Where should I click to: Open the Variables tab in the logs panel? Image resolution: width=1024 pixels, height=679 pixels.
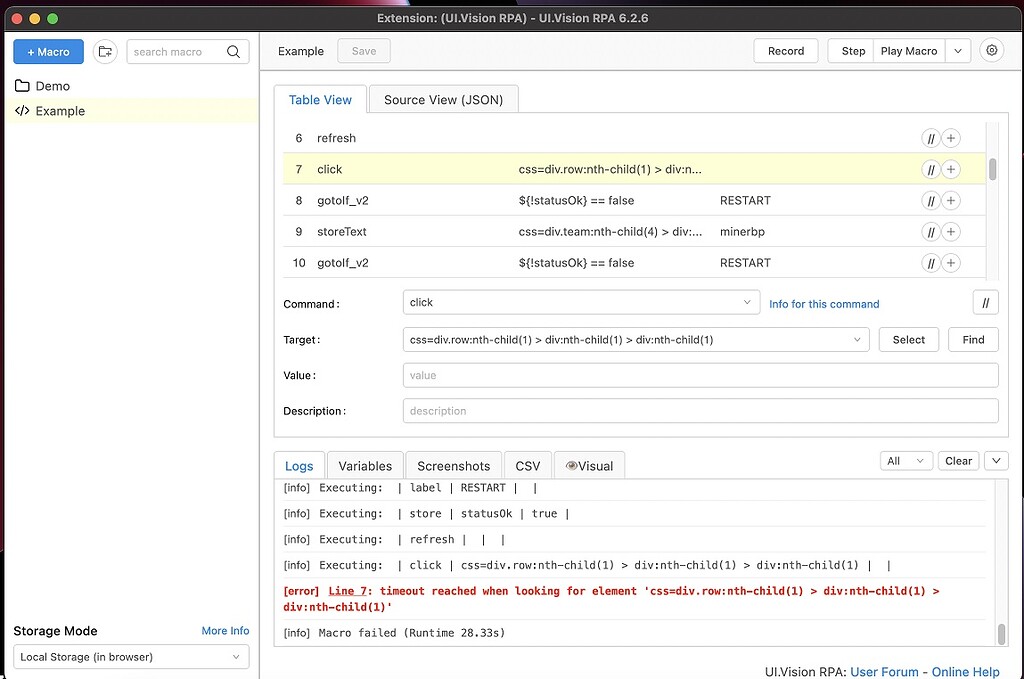pos(364,465)
